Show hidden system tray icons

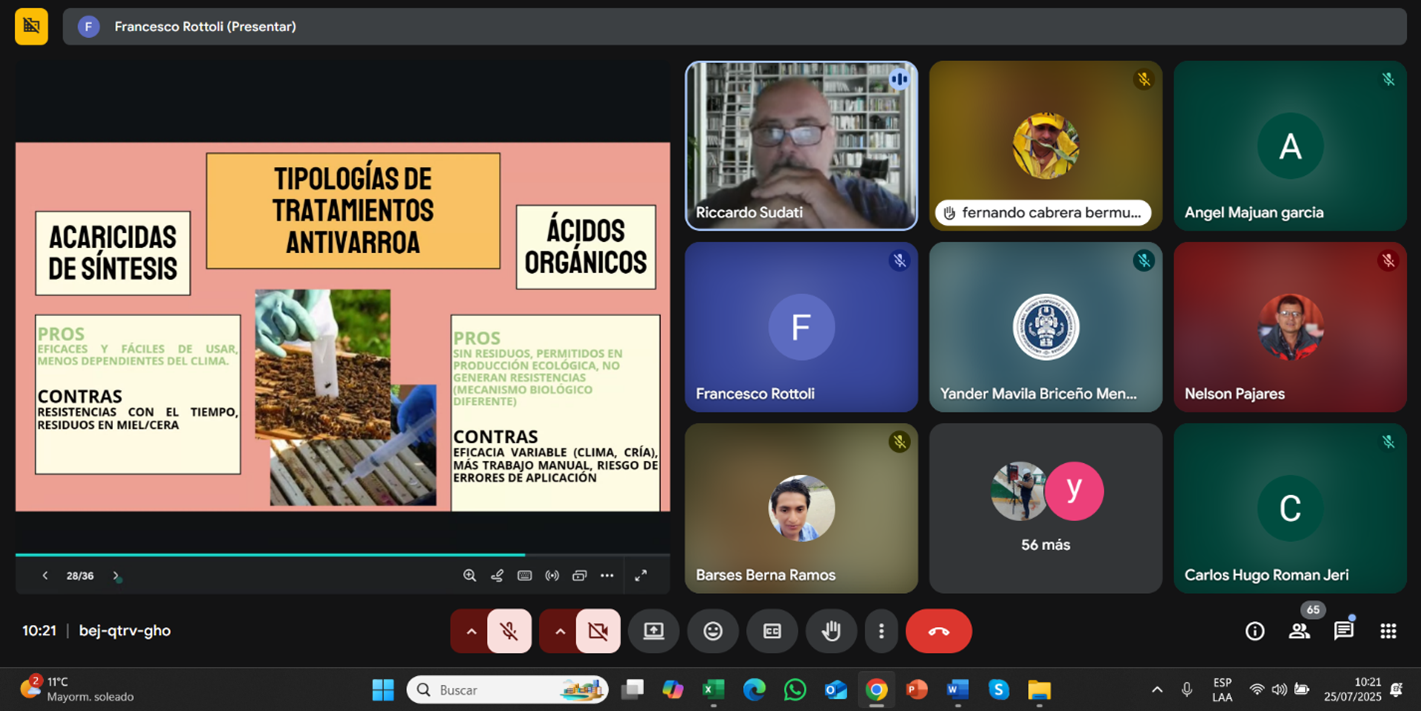(x=1157, y=690)
